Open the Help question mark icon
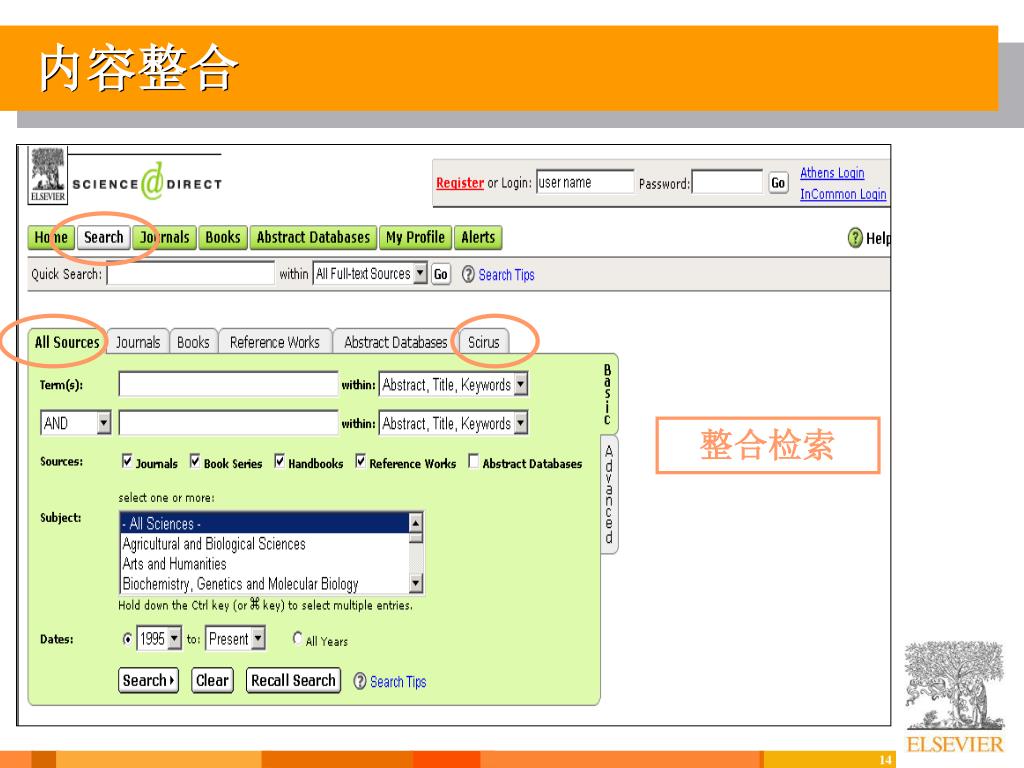 pos(855,238)
